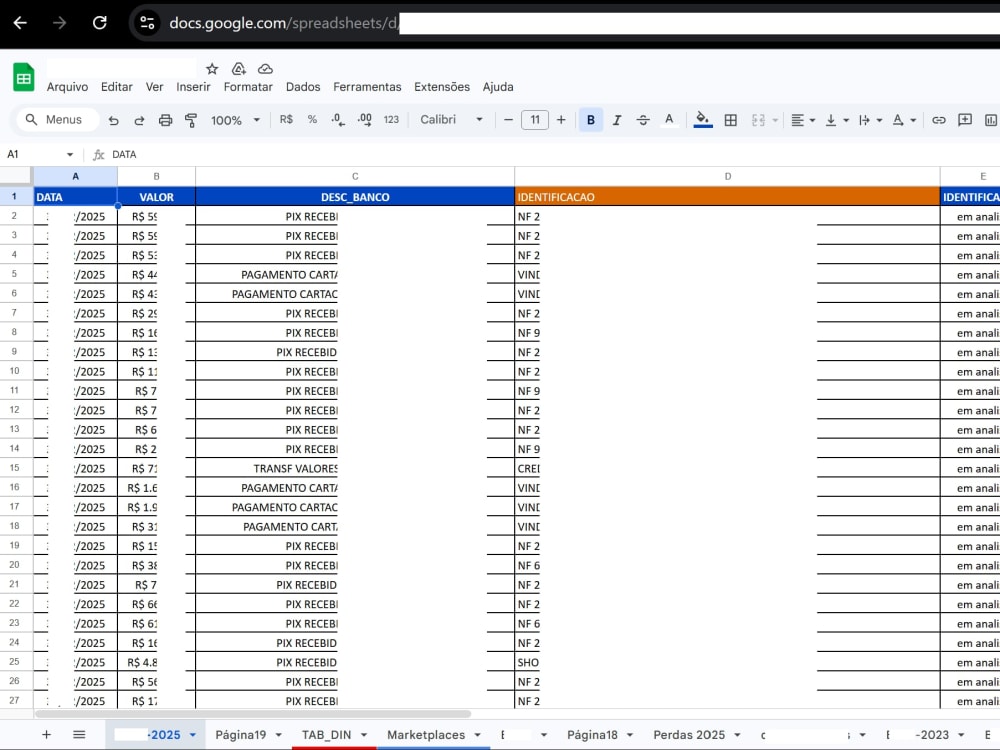Toggle strikethrough formatting
The height and width of the screenshot is (750, 1000).
[643, 120]
